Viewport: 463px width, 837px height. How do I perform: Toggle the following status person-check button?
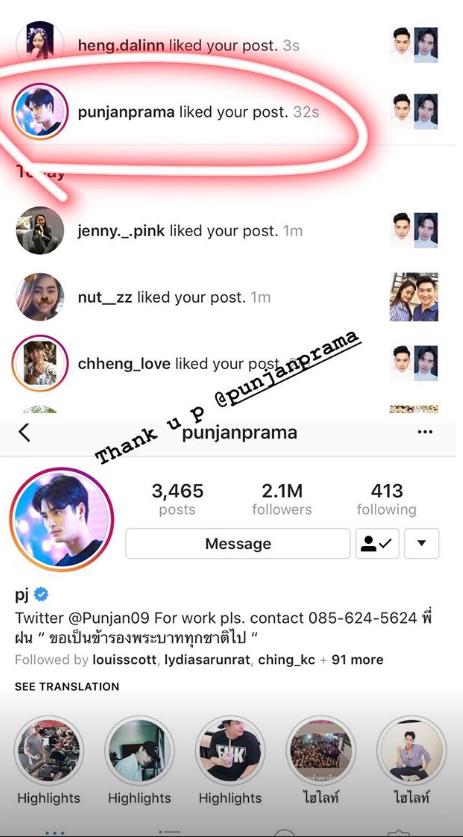tap(377, 543)
